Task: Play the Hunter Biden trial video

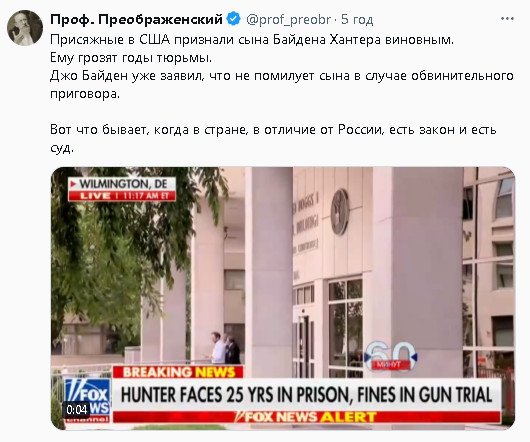Action: (283, 298)
